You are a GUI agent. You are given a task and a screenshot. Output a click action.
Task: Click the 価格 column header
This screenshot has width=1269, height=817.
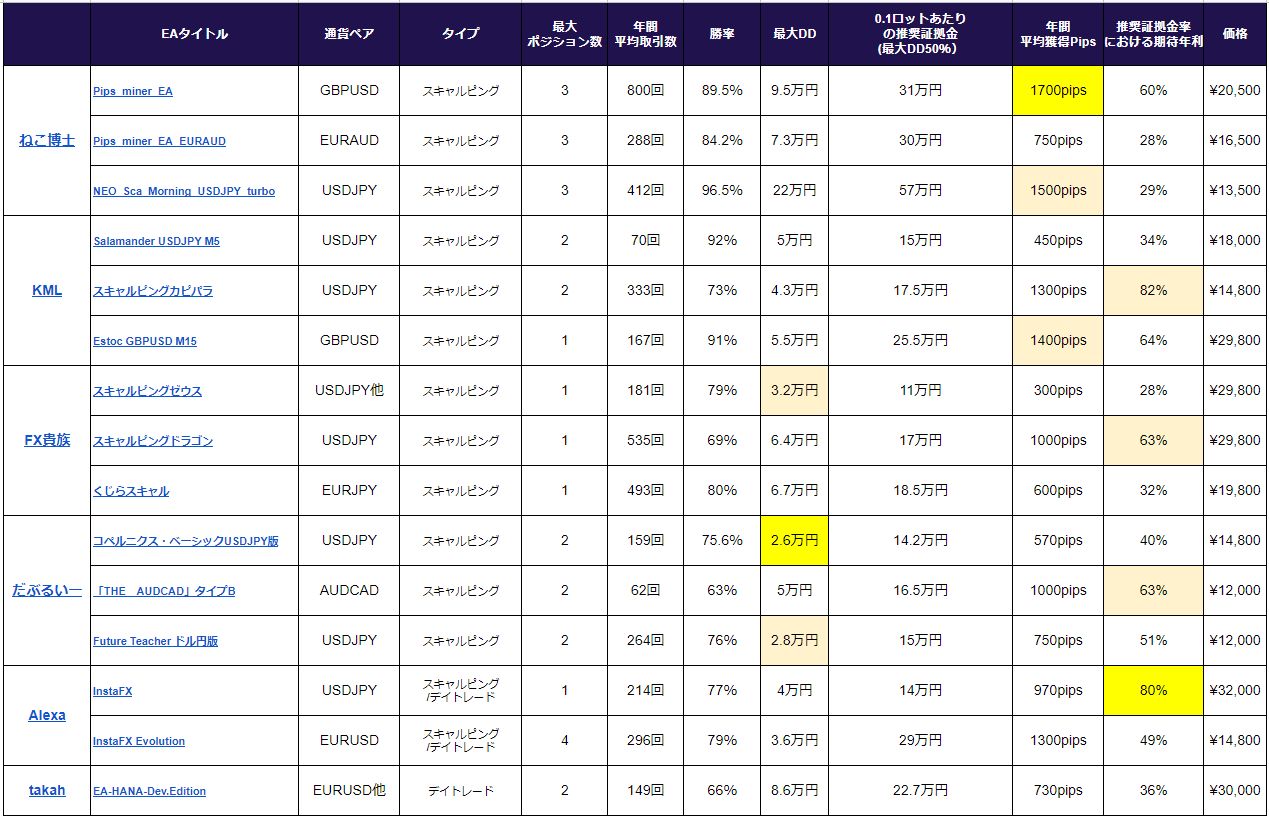tap(1234, 34)
